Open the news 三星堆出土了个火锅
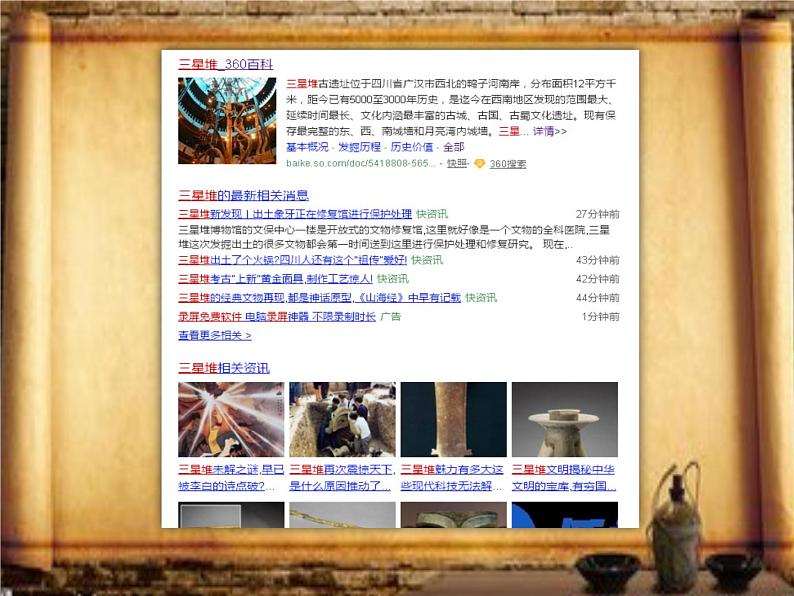794x596 pixels. tap(293, 260)
